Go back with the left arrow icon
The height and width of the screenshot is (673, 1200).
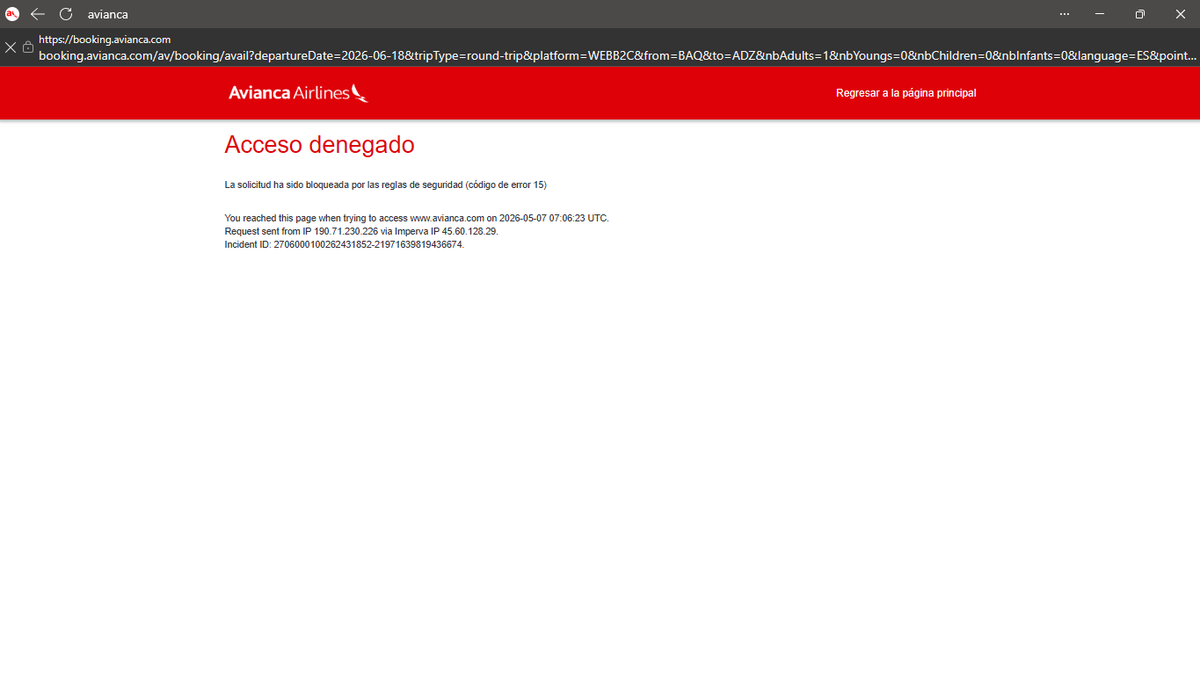(x=38, y=14)
